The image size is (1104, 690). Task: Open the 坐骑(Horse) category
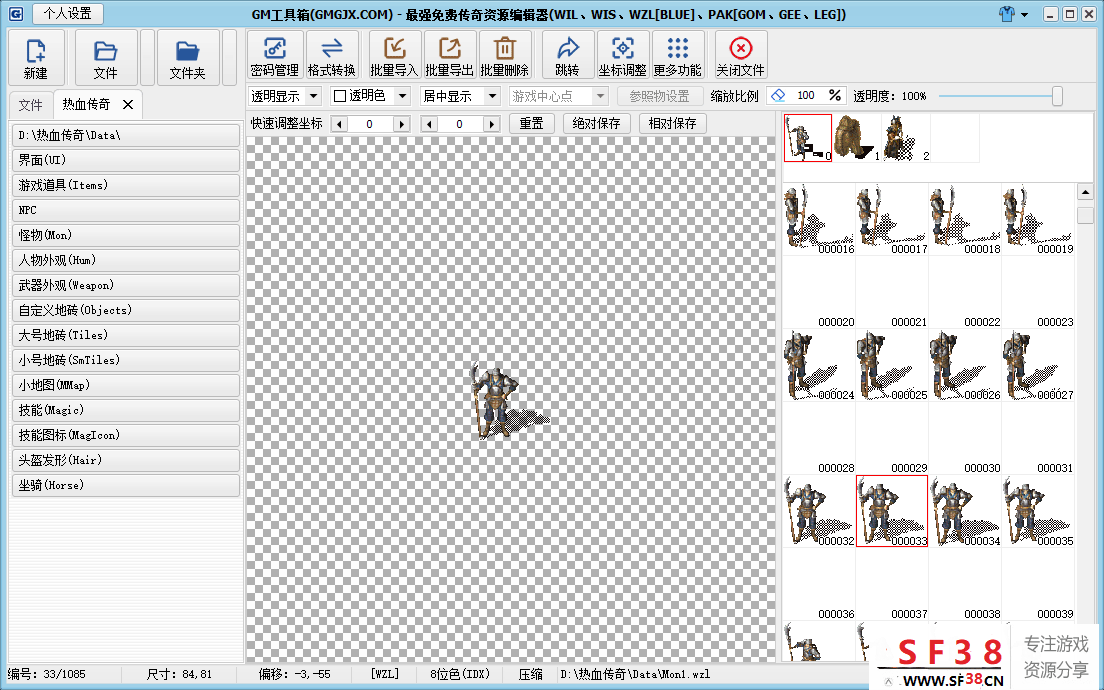[x=126, y=485]
